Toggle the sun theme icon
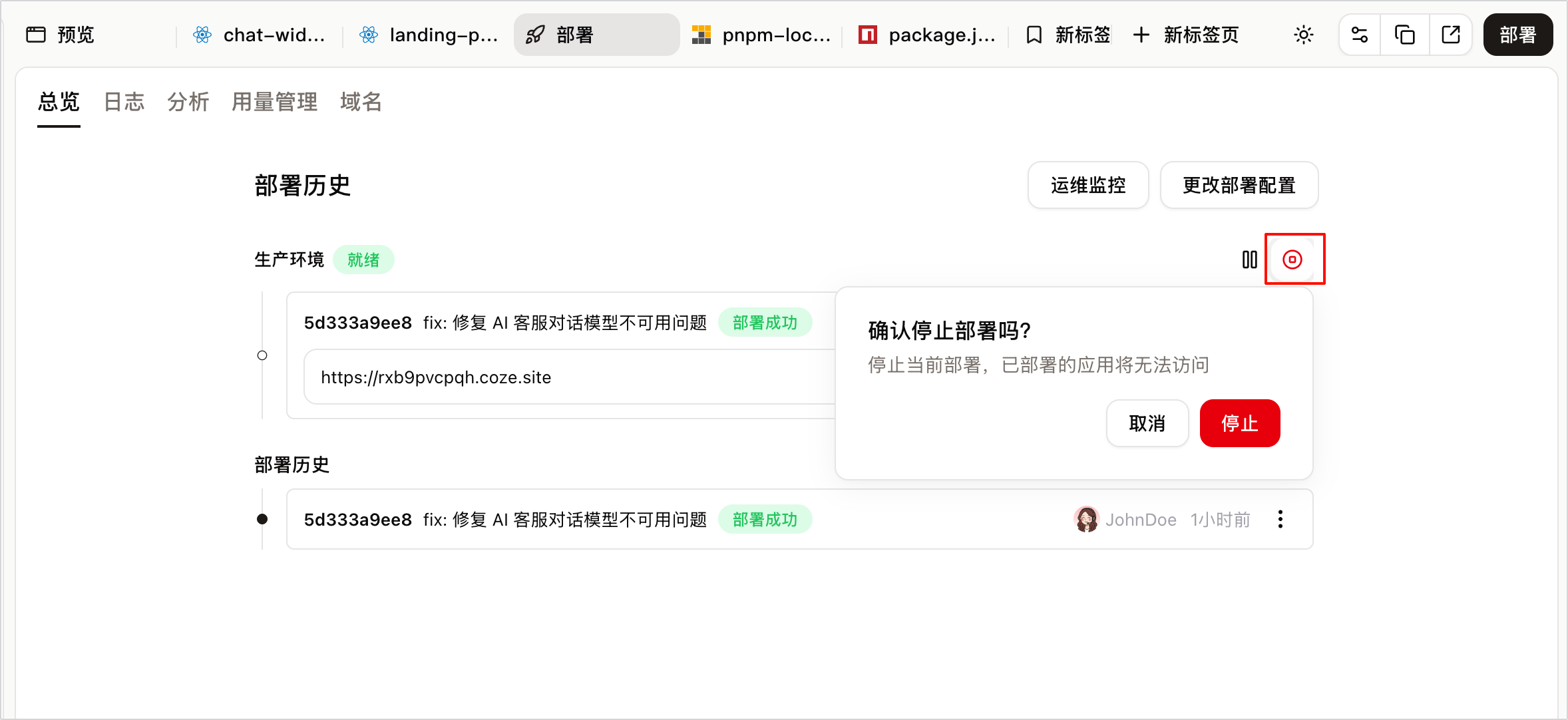Viewport: 1568px width, 720px height. (x=1304, y=35)
